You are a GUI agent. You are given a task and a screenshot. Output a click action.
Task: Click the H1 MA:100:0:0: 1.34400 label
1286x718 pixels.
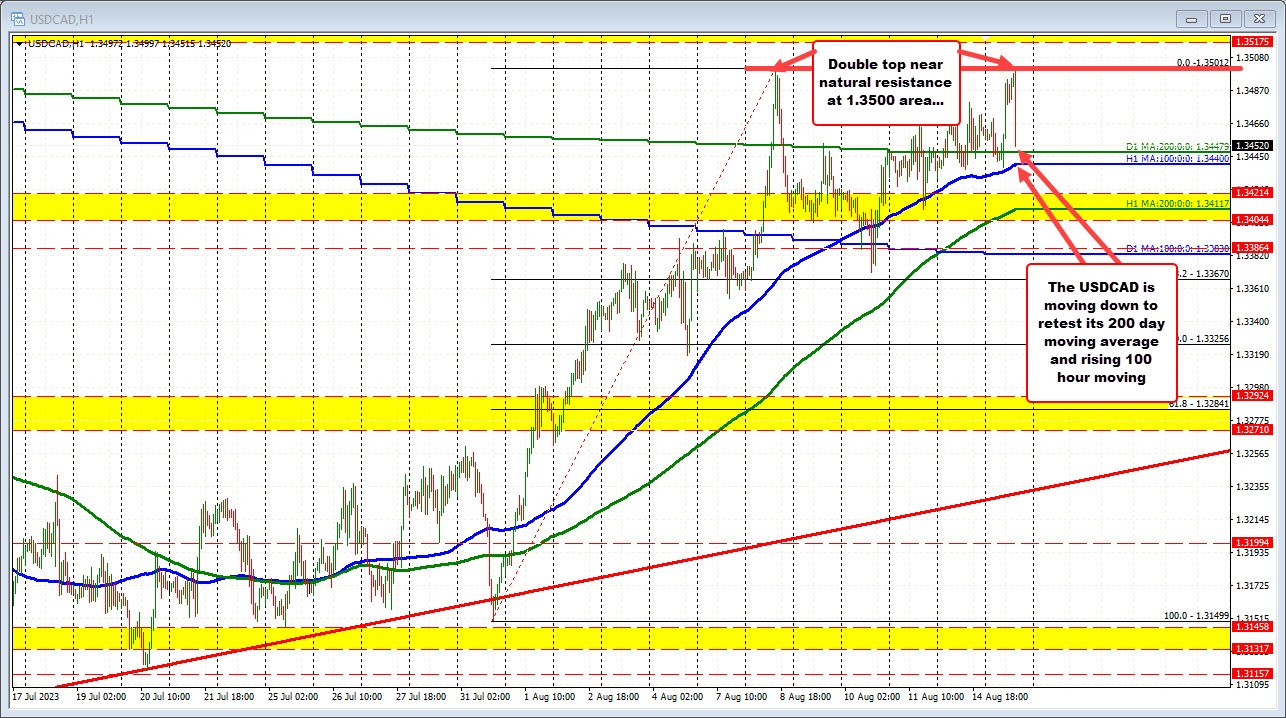pos(1177,159)
